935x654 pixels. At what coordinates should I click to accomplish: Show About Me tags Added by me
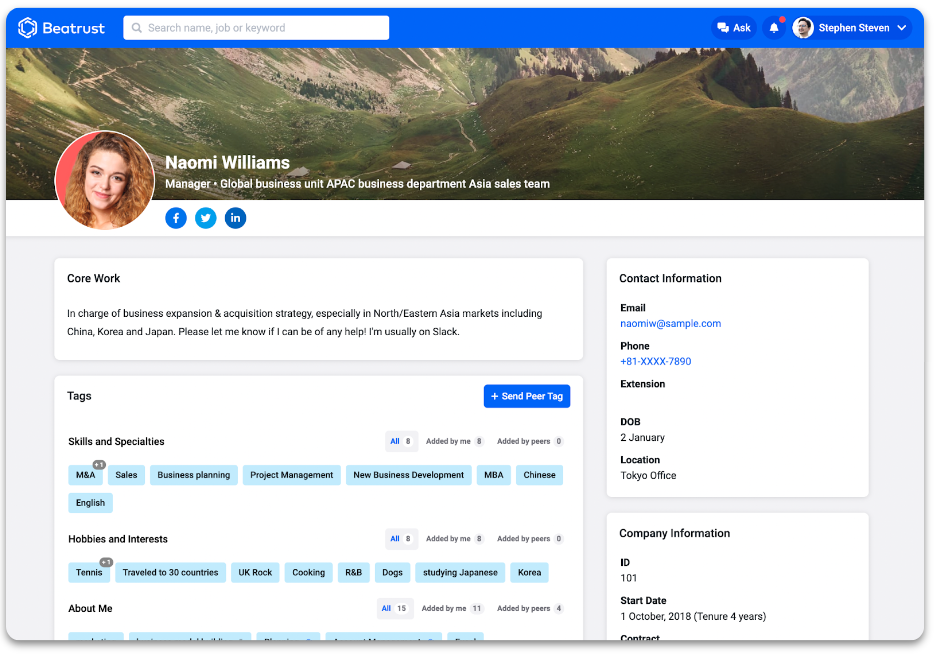(451, 609)
